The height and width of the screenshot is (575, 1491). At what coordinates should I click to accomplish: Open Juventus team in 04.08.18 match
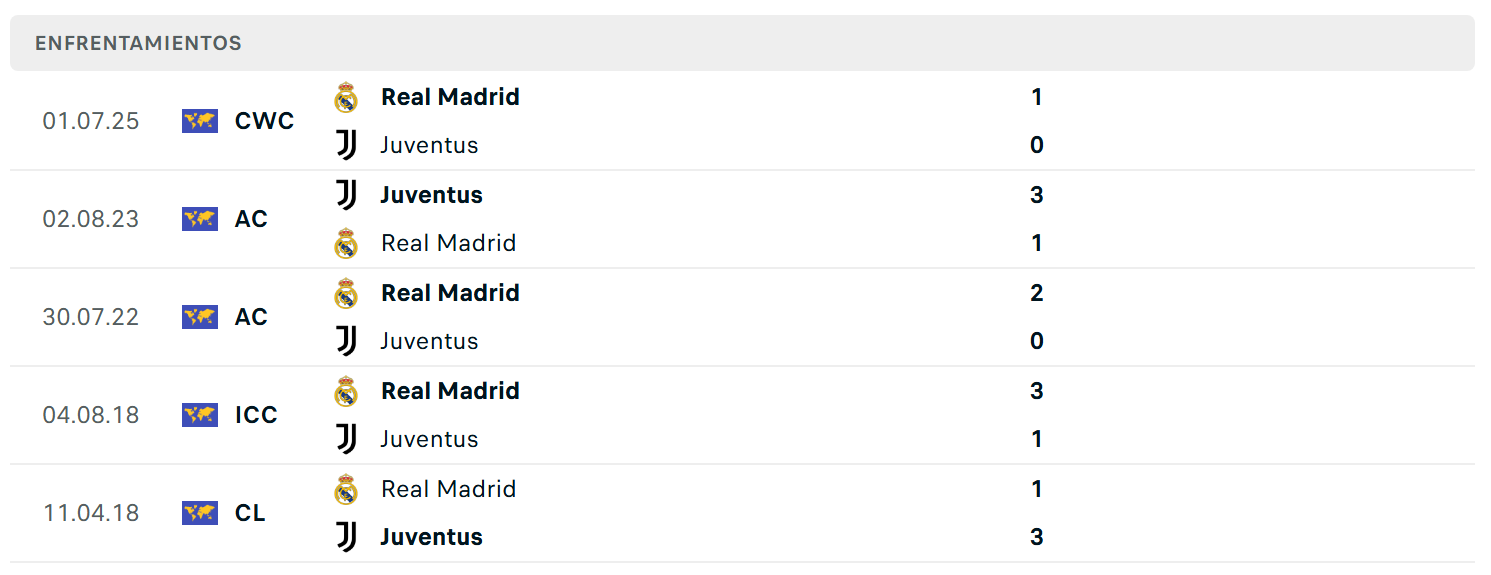click(429, 439)
